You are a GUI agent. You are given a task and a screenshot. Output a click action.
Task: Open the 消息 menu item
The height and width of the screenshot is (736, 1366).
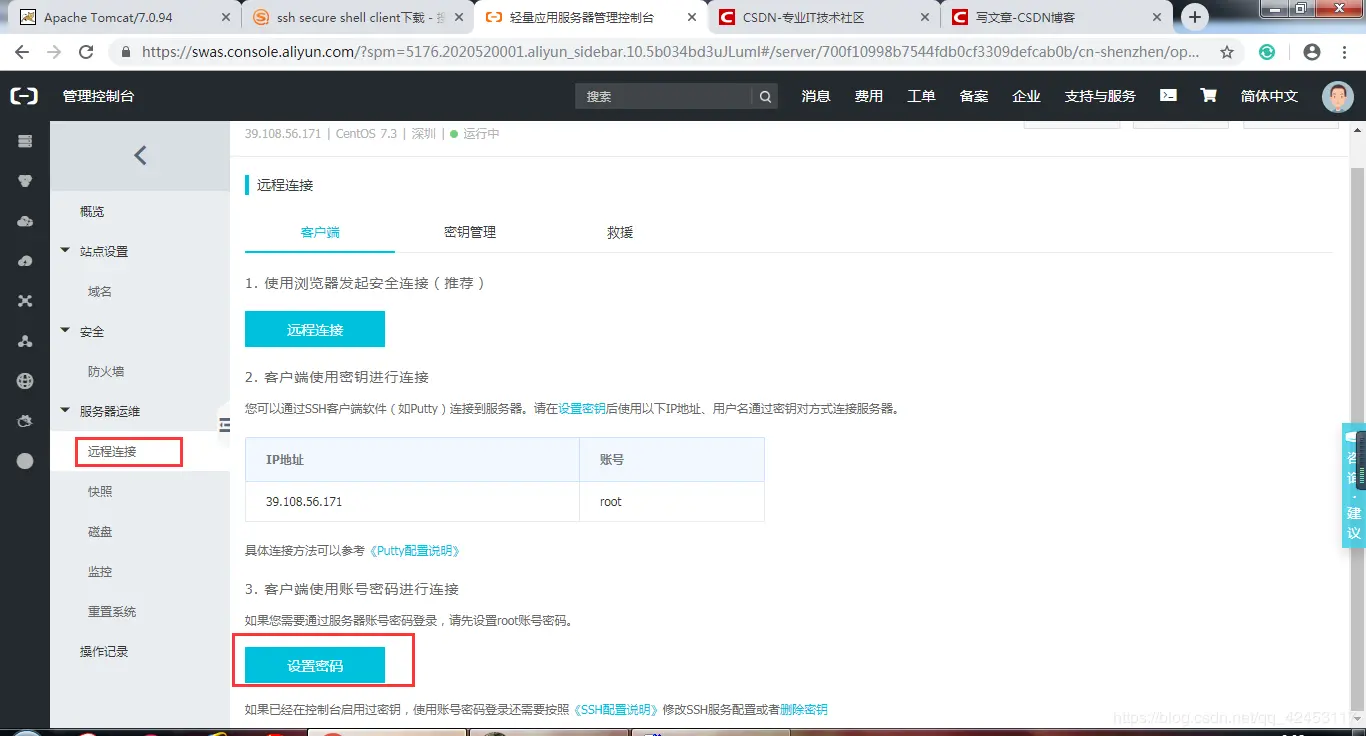pyautogui.click(x=815, y=95)
